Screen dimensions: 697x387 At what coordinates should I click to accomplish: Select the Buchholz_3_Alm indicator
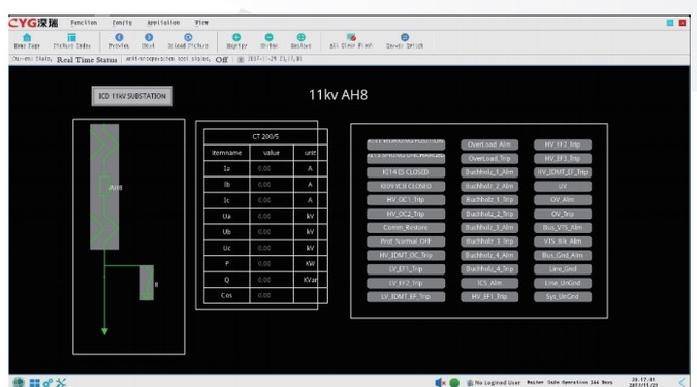[489, 227]
